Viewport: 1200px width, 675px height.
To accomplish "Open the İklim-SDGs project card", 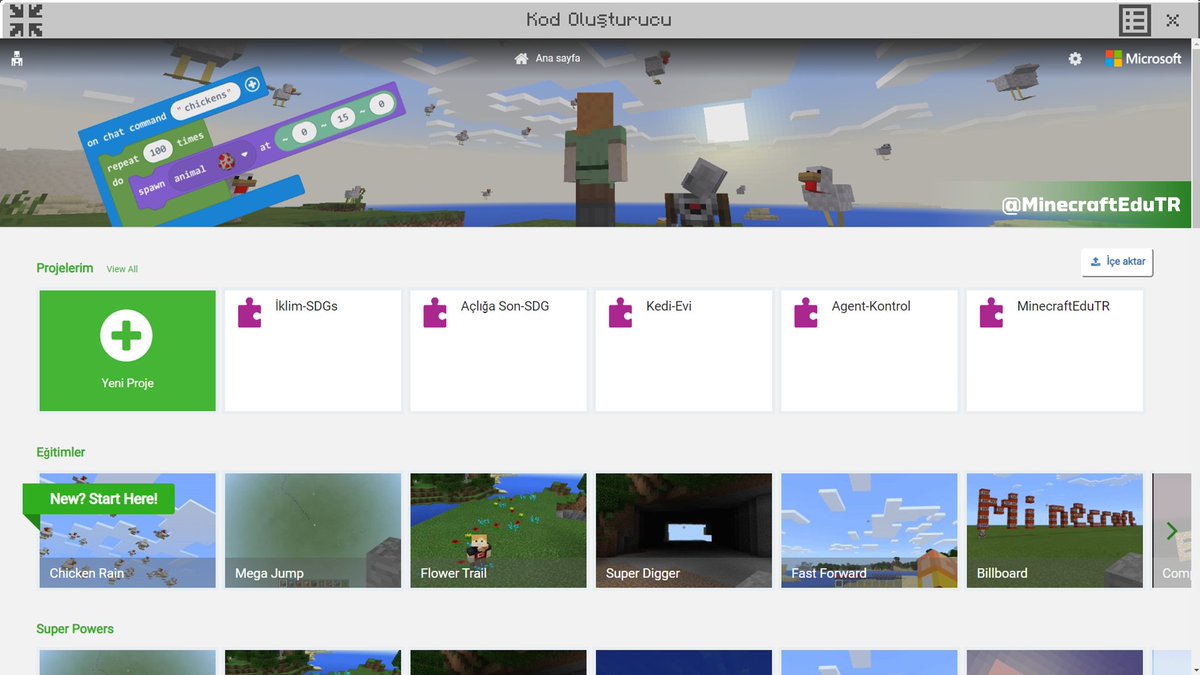I will [x=313, y=351].
